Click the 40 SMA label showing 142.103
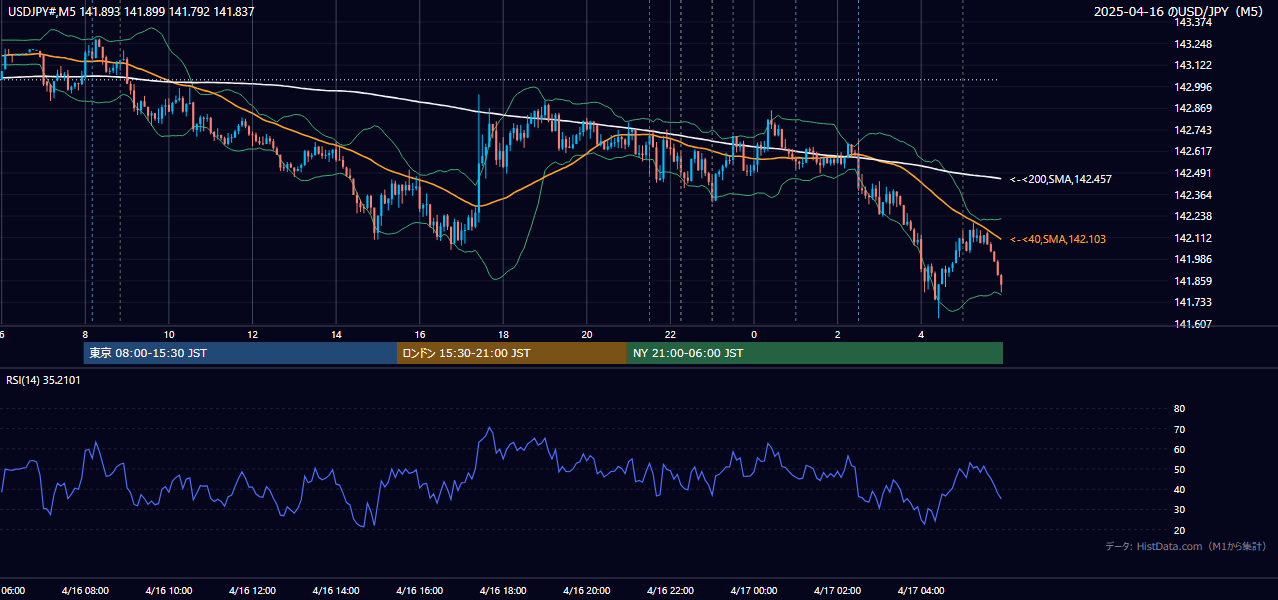The height and width of the screenshot is (600, 1278). tap(1058, 239)
